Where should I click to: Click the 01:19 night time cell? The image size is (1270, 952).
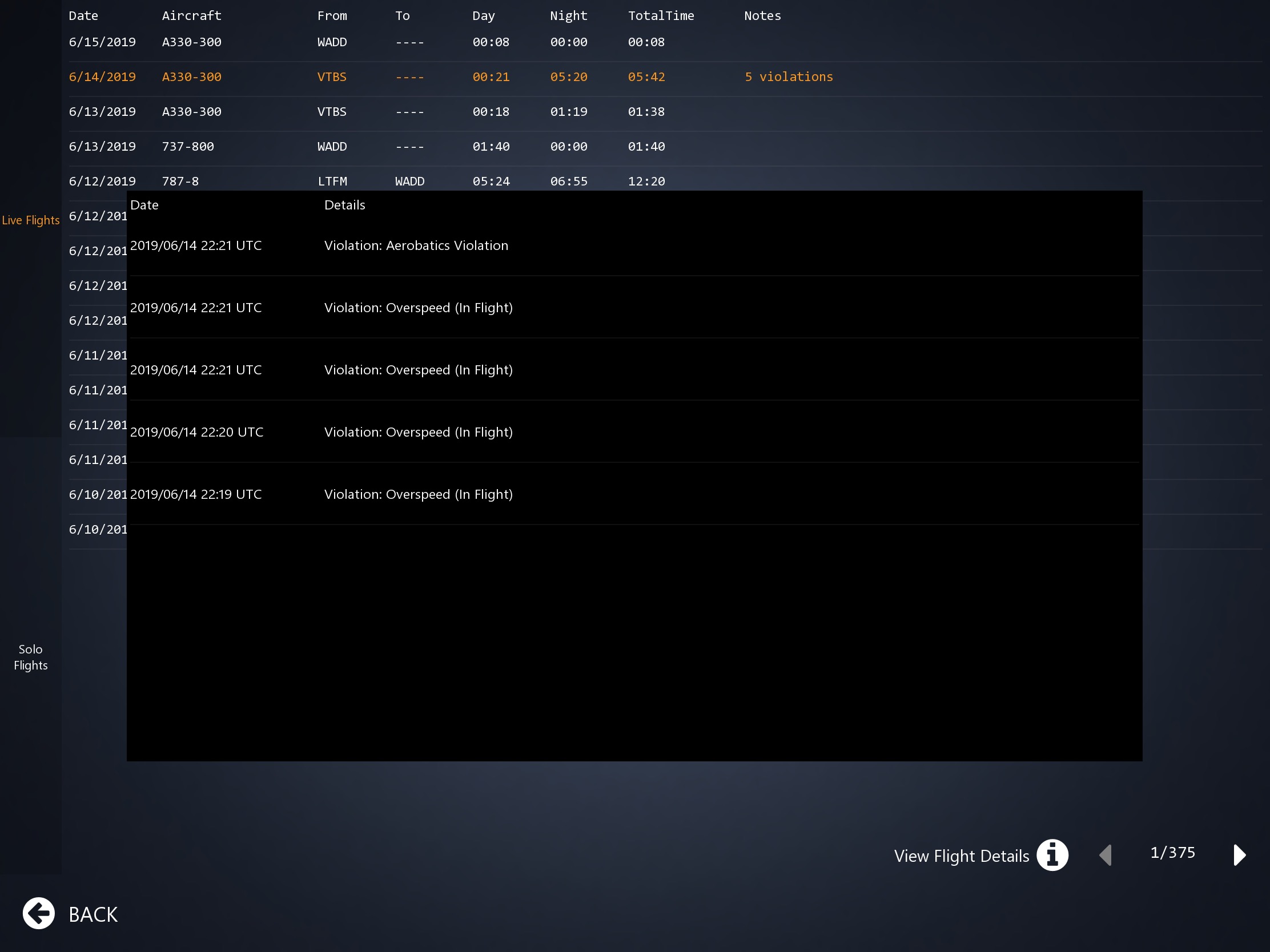pyautogui.click(x=568, y=112)
